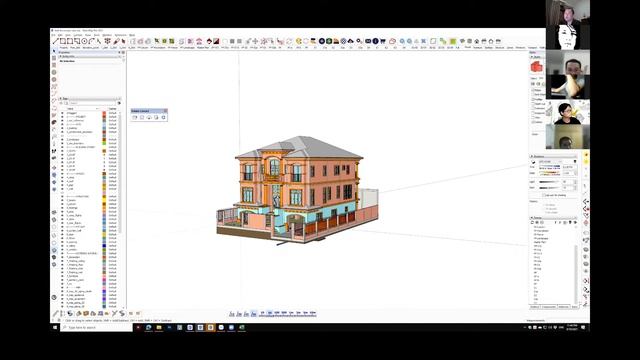Open the Camera menu
Viewport: 640px width, 360px height.
[78, 35]
